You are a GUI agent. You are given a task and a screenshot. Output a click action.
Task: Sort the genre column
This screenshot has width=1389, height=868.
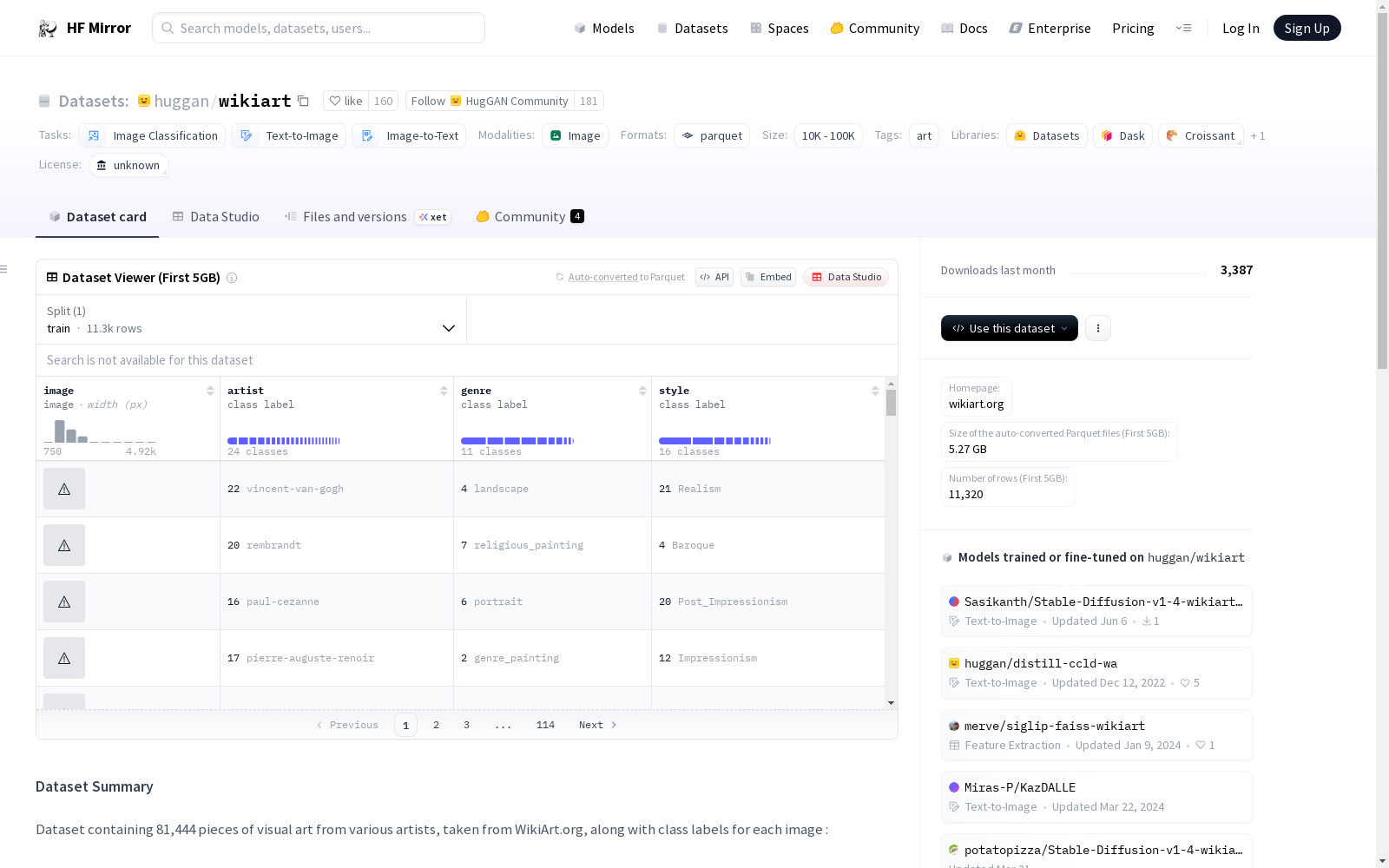642,391
